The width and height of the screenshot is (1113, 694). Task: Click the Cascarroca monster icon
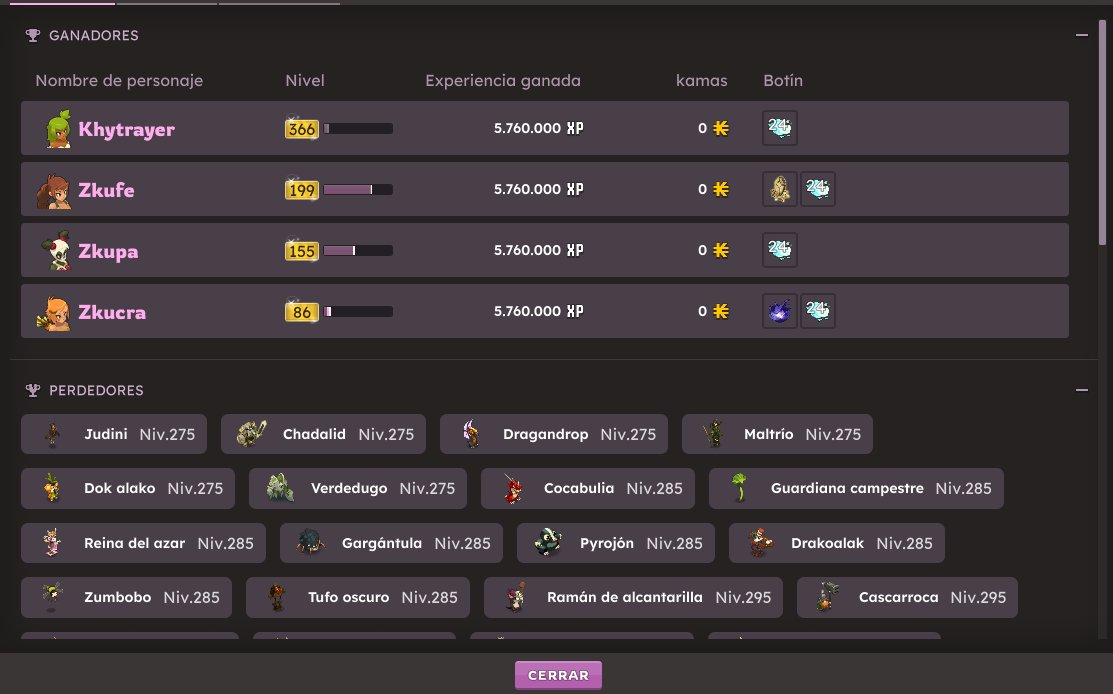(826, 597)
